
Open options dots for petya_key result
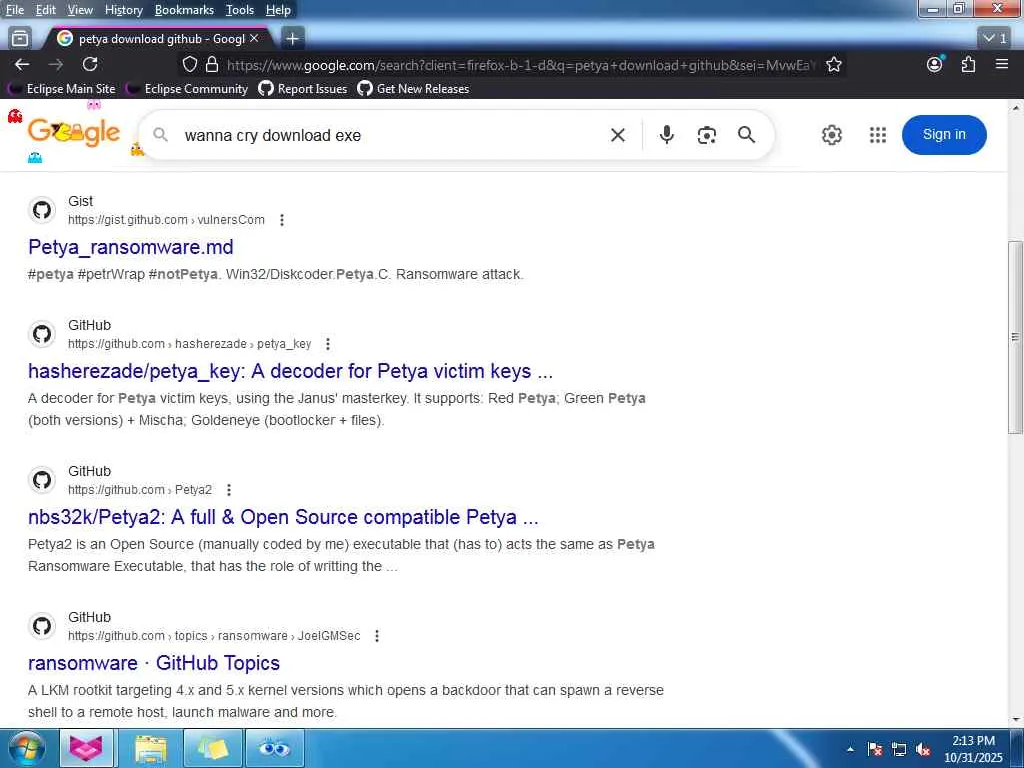click(328, 344)
